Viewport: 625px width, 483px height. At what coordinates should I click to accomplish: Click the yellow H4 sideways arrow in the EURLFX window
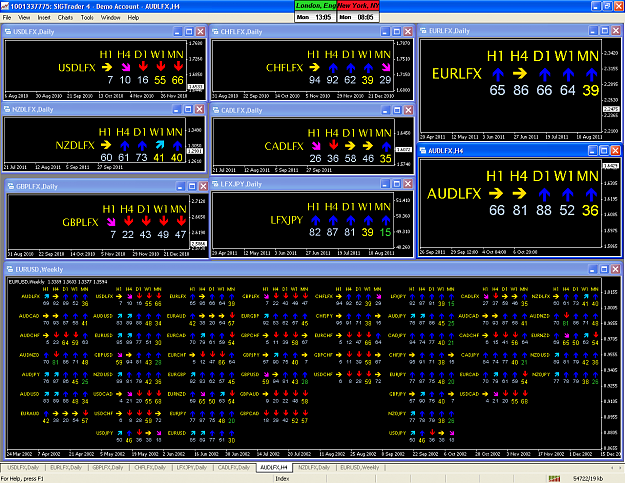point(520,73)
